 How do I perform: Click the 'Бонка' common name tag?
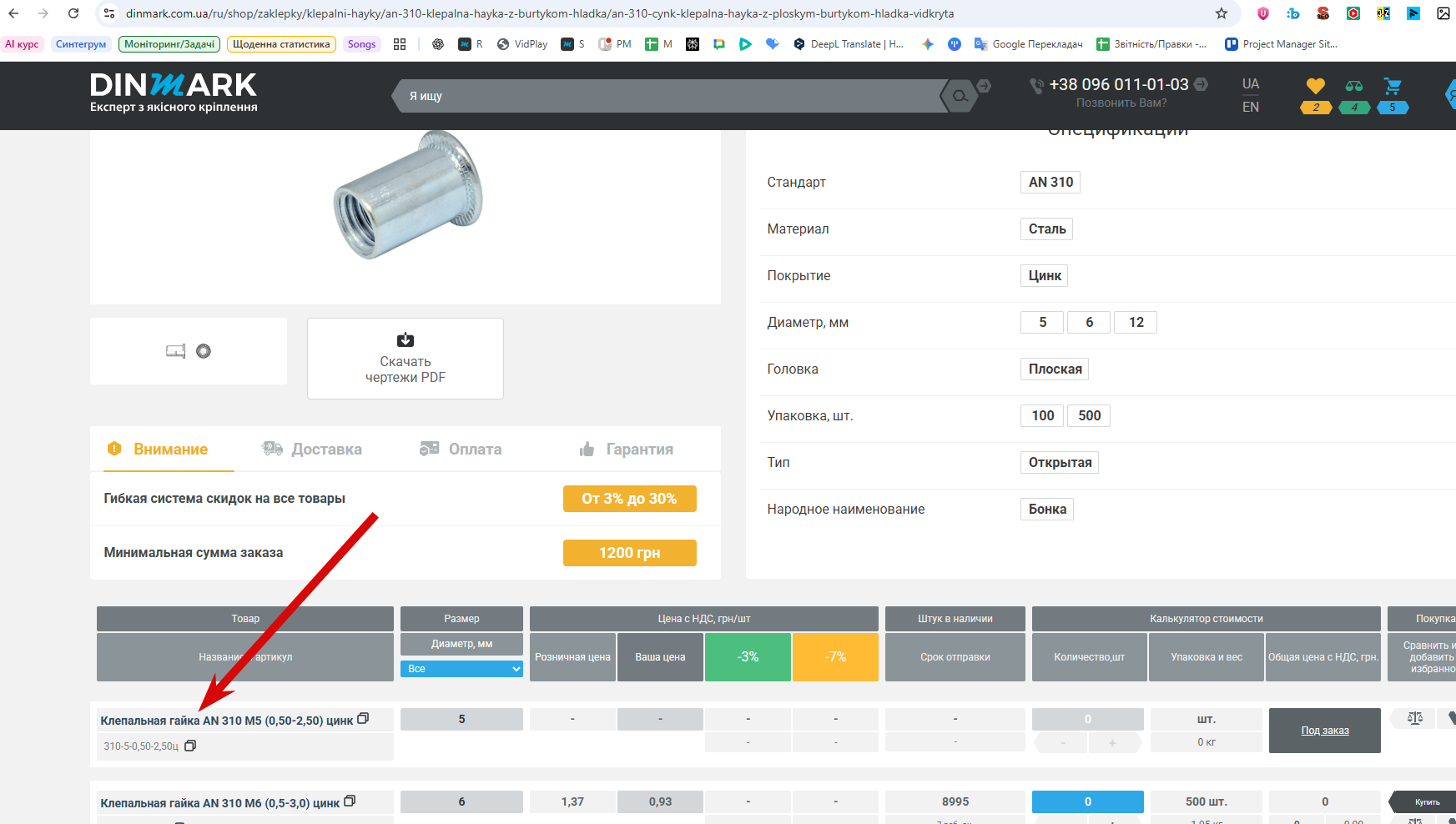pos(1047,510)
